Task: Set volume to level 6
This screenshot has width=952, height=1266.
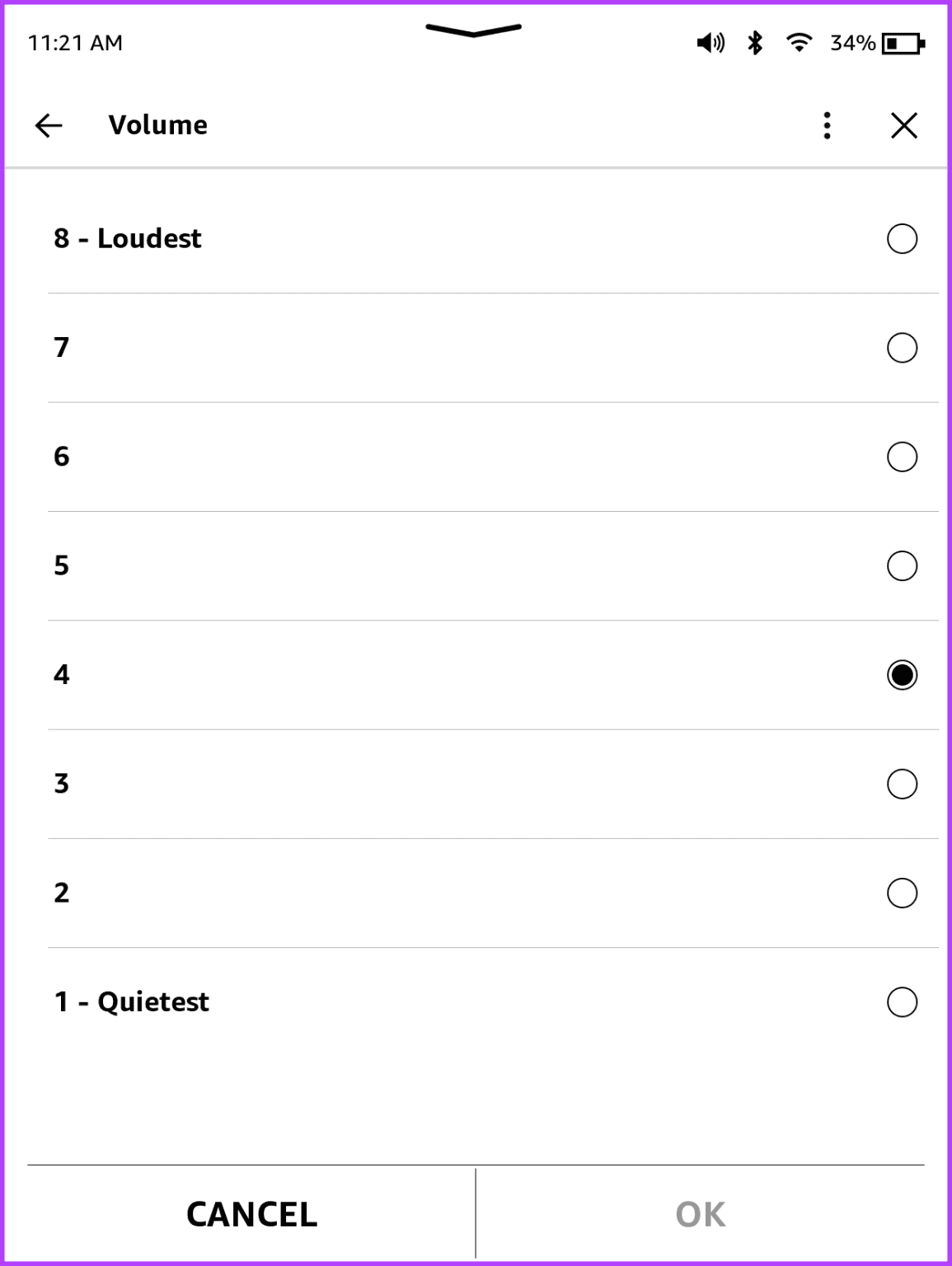Action: tap(902, 457)
